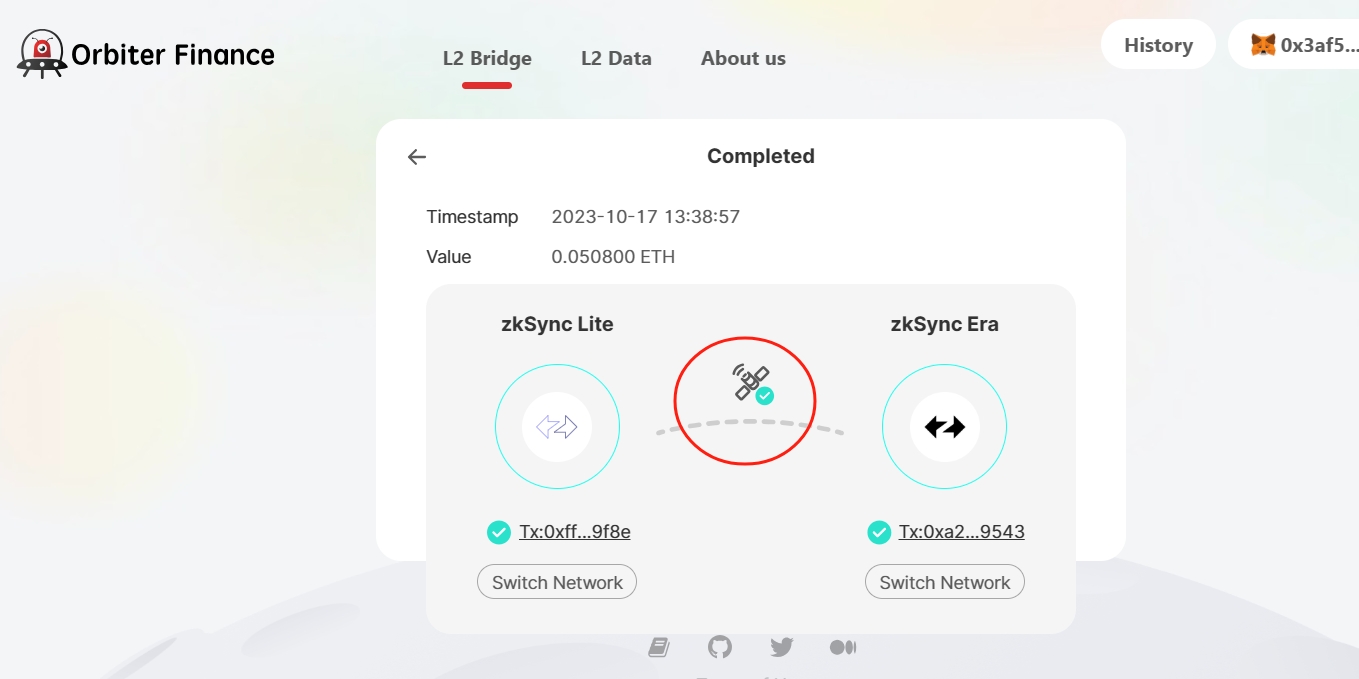1359x679 pixels.
Task: Click the back arrow beside Completed
Action: (x=417, y=157)
